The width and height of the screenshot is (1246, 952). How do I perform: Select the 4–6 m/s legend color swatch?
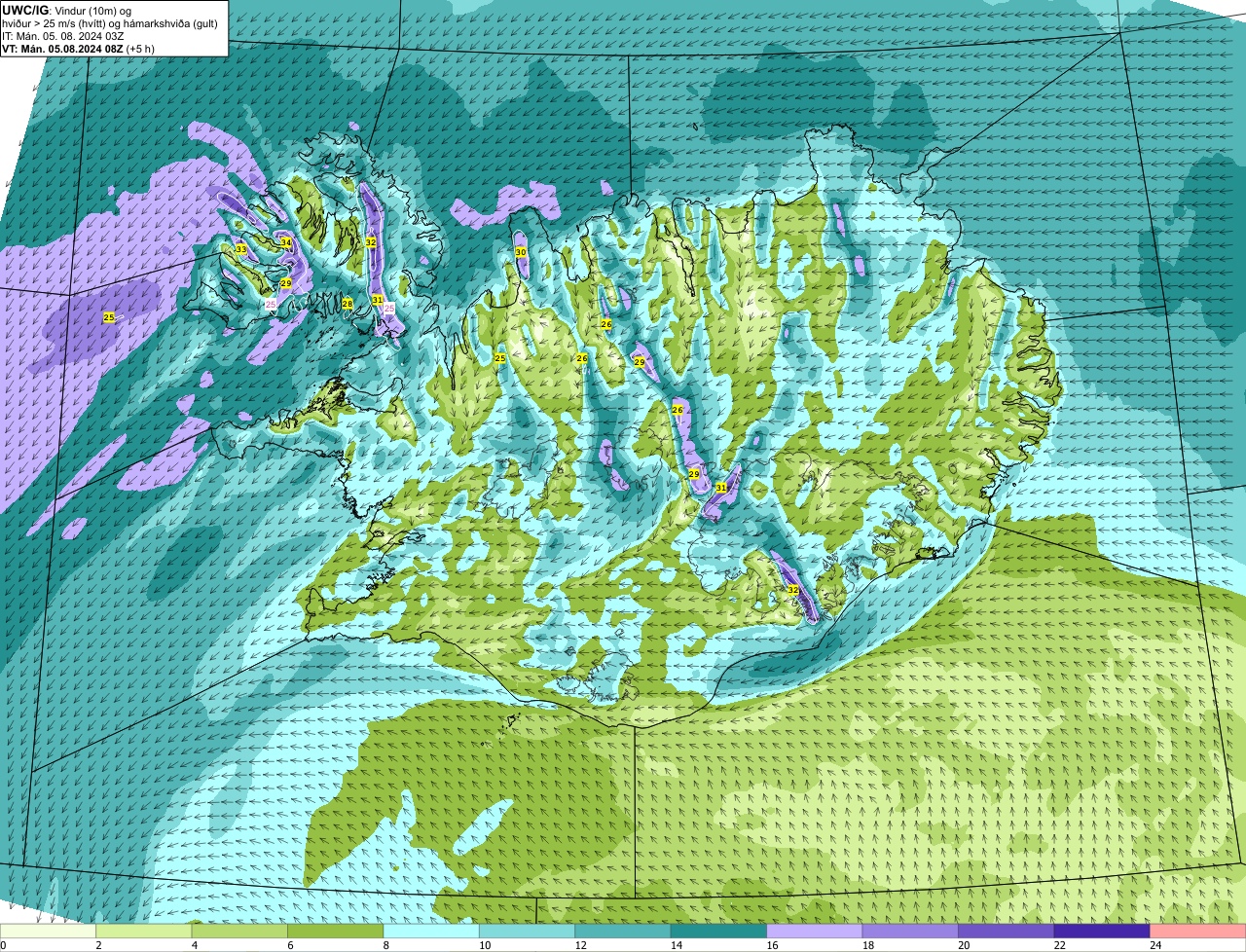239,932
